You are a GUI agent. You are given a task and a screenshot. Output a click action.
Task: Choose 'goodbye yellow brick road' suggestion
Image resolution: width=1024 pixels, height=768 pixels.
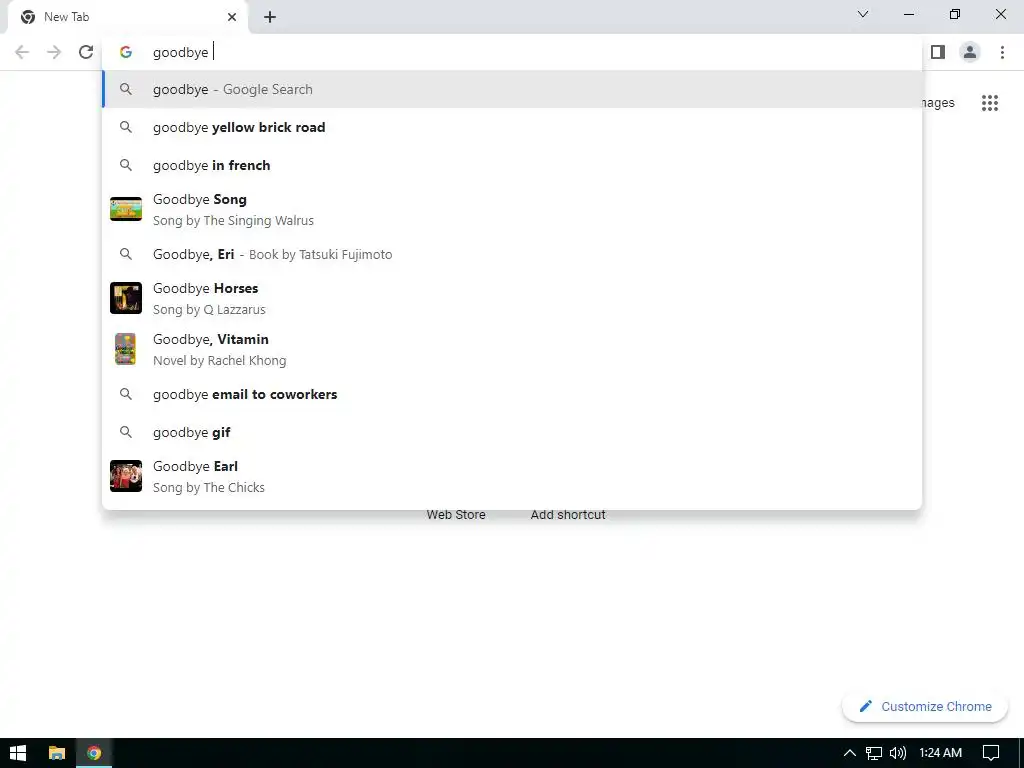click(x=512, y=127)
